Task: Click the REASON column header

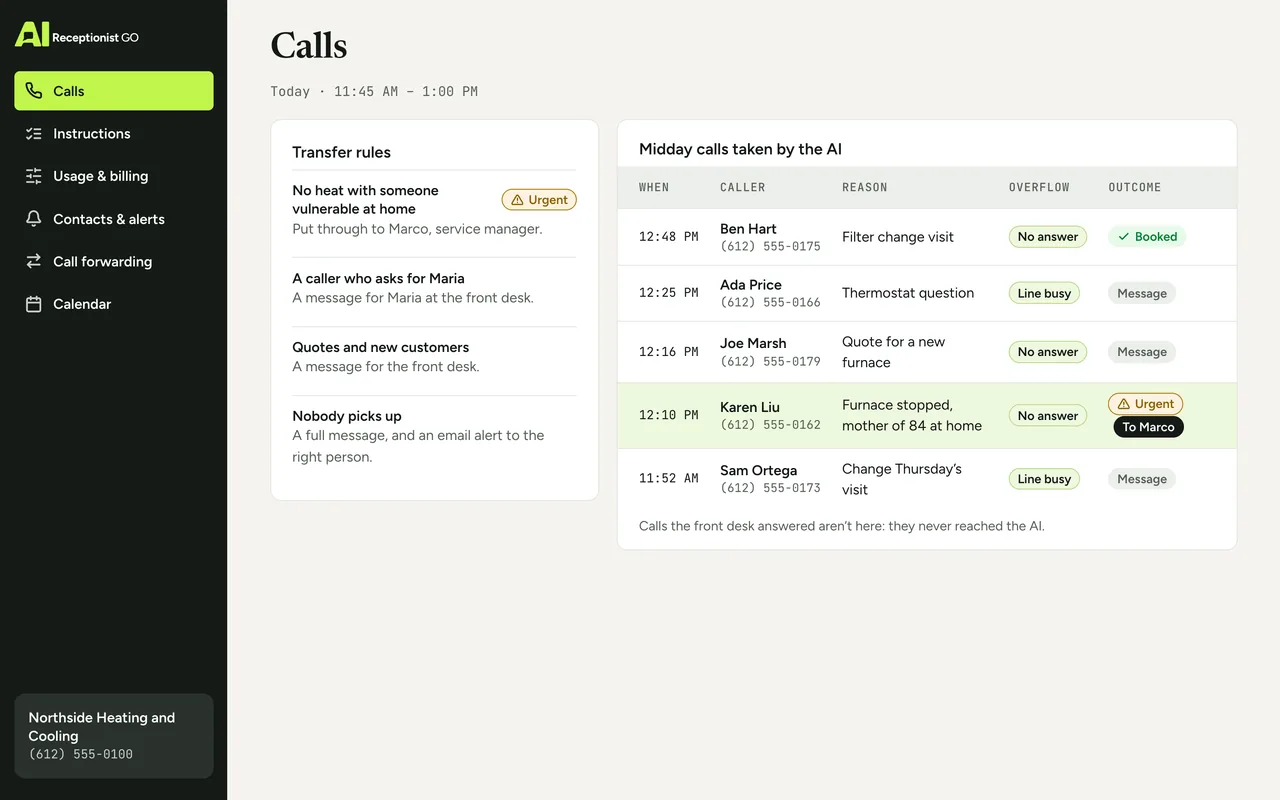Action: (x=865, y=187)
